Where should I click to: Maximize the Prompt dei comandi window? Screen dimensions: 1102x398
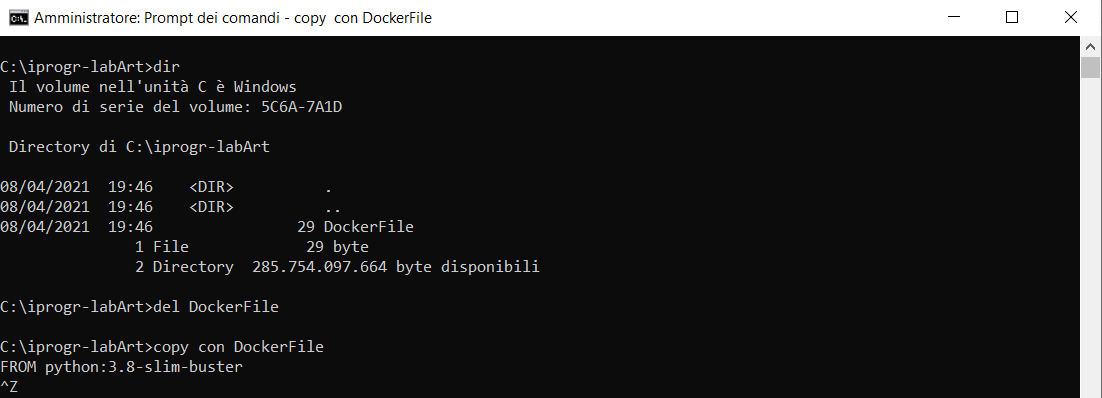1012,18
